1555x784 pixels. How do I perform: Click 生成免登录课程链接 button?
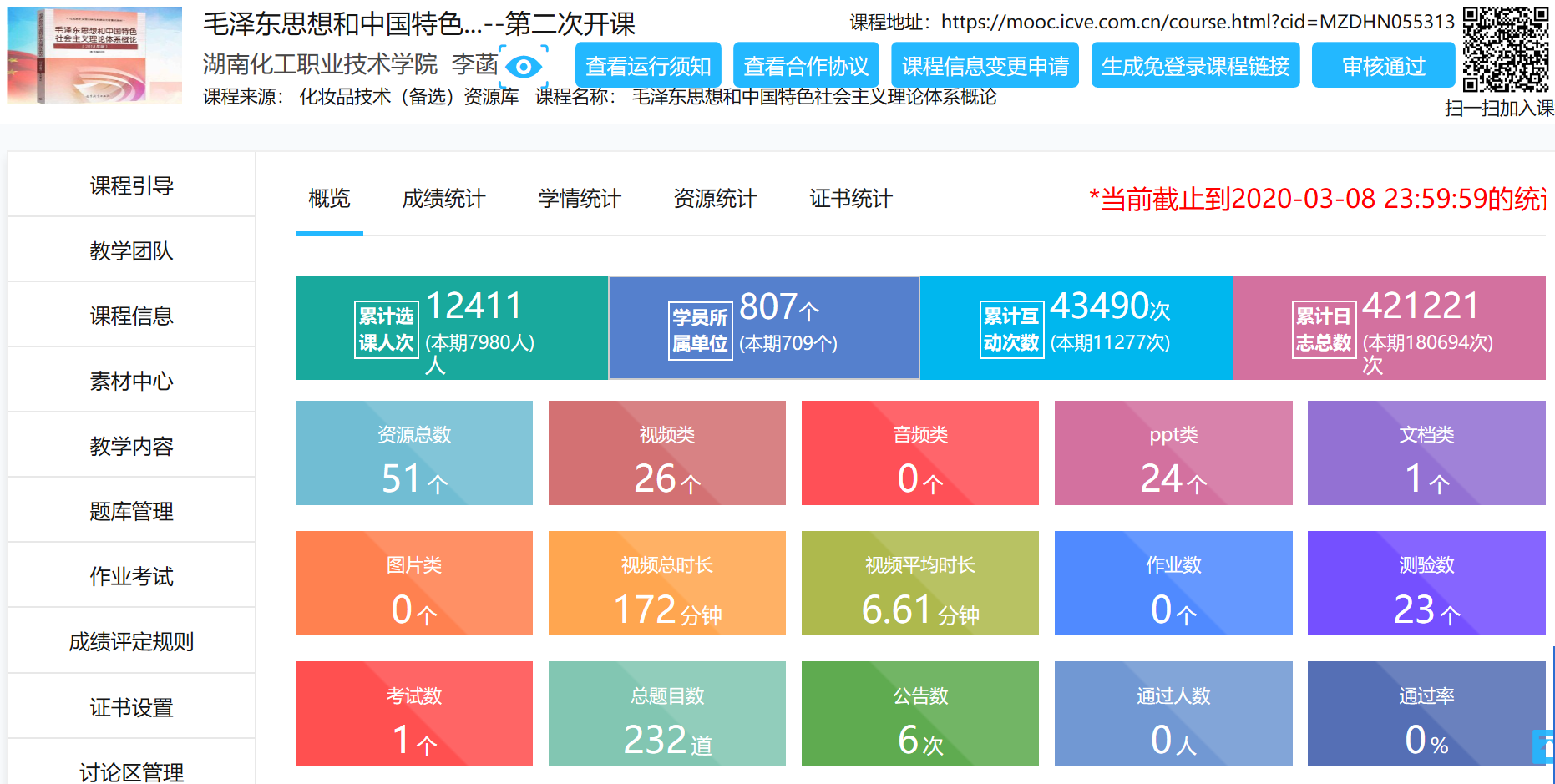coord(1195,66)
